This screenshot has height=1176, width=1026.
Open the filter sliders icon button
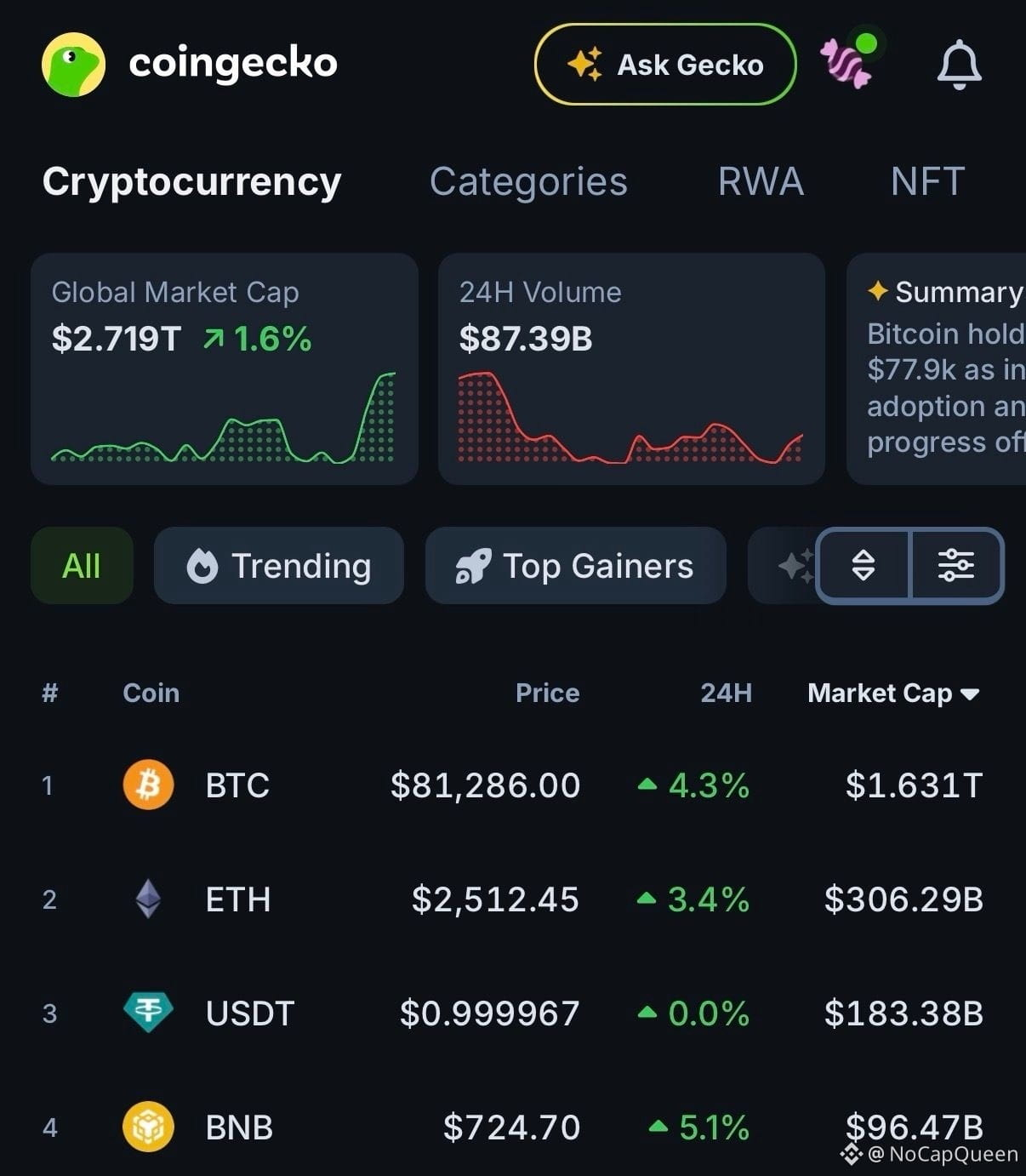tap(956, 565)
